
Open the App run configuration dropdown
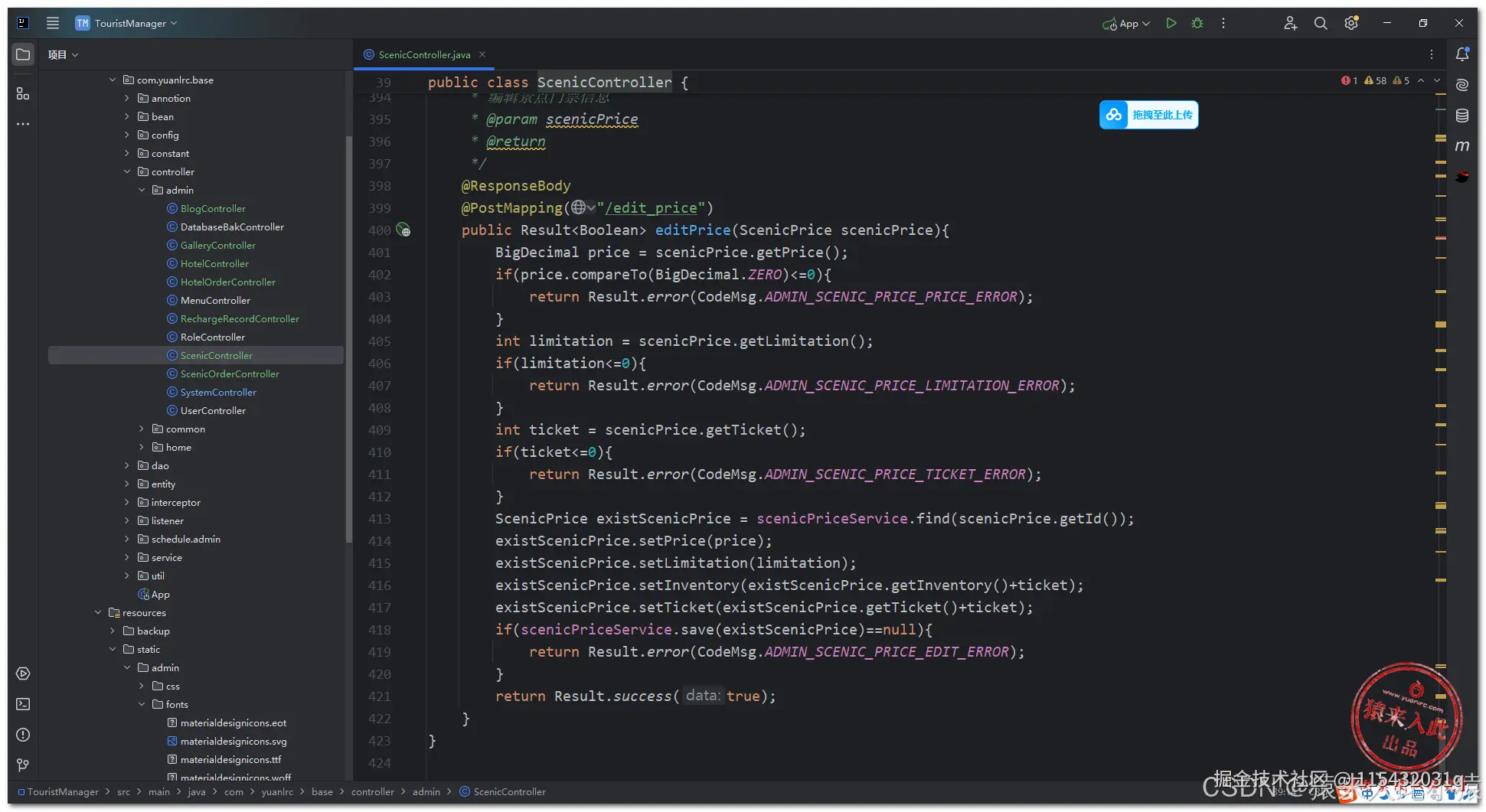point(1126,24)
